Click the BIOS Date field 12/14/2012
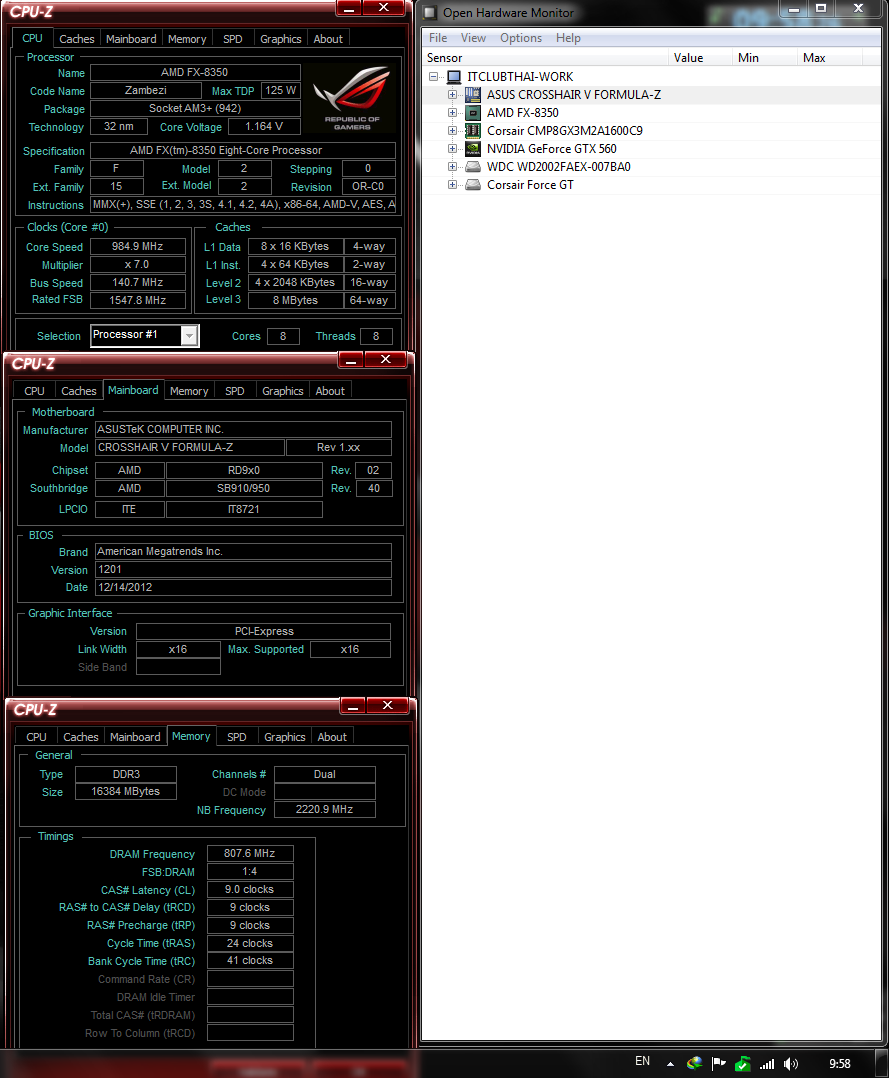Viewport: 889px width, 1080px height. (x=243, y=588)
